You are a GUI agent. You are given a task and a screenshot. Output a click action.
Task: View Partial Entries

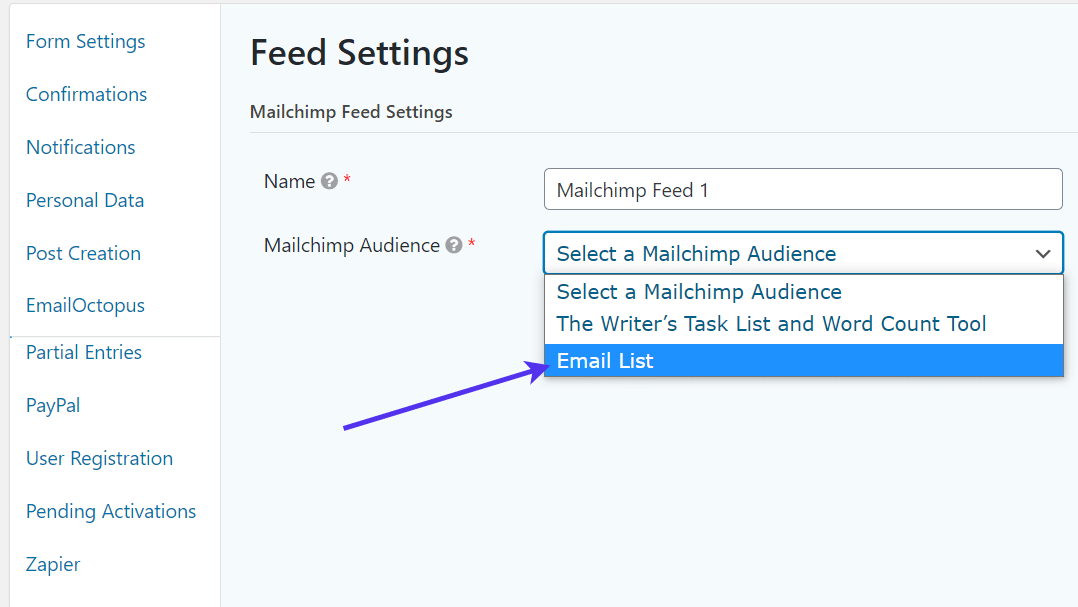click(x=83, y=352)
